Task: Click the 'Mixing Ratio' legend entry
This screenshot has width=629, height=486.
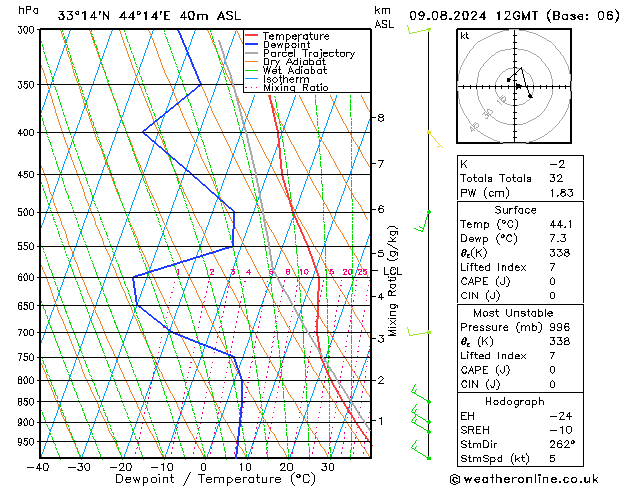Action: tap(296, 87)
